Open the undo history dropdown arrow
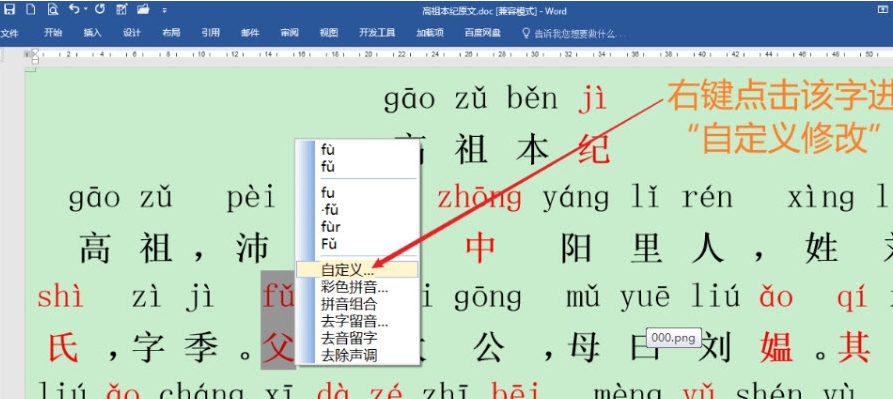 85,9
